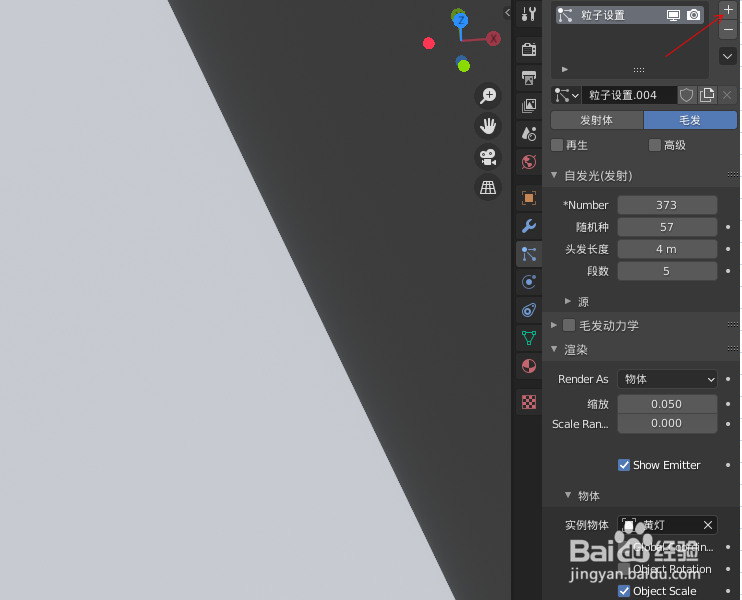Toggle the Object Rotation checkbox
This screenshot has height=600, width=742.
pyautogui.click(x=624, y=569)
